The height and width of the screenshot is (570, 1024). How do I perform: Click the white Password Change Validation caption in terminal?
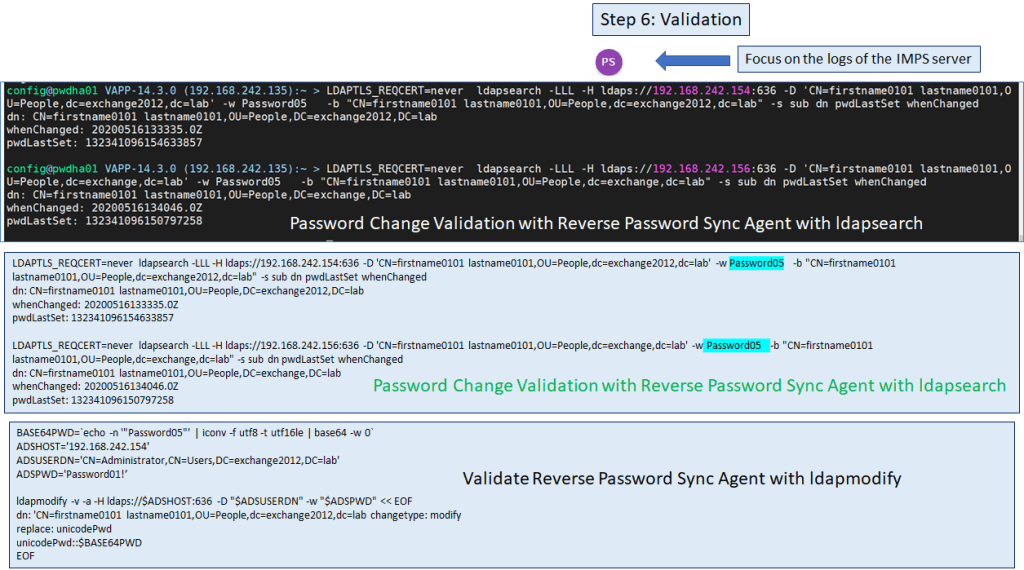coord(606,223)
